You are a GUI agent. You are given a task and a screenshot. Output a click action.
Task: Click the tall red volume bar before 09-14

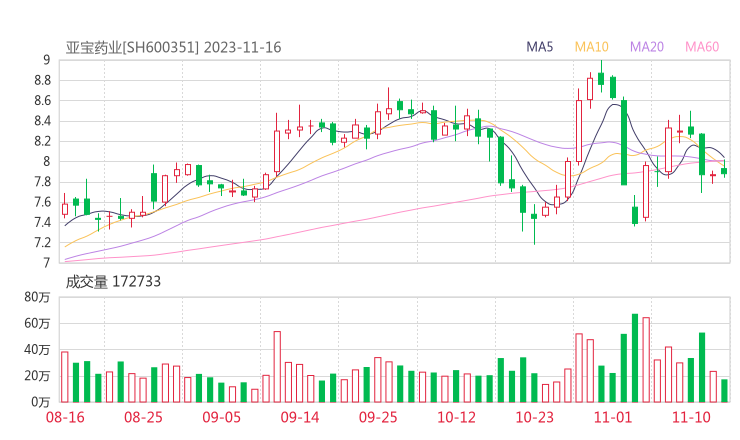[x=277, y=367]
